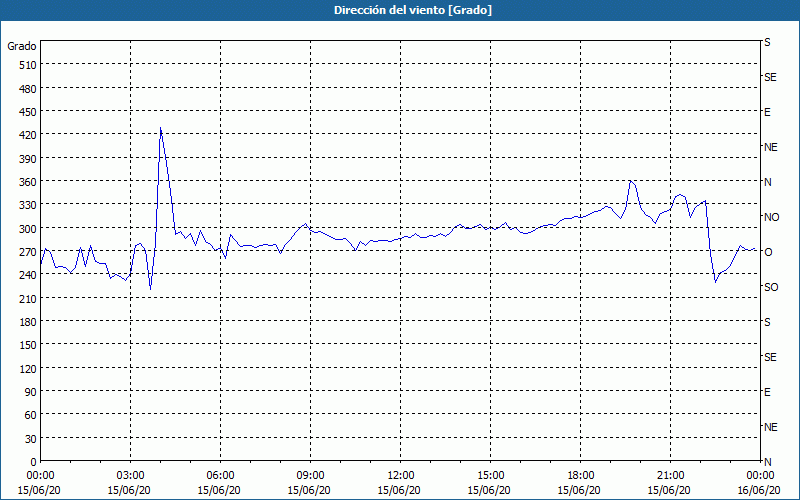This screenshot has height=500, width=800.
Task: Click the 210 degree axis label
Action: pyautogui.click(x=29, y=298)
